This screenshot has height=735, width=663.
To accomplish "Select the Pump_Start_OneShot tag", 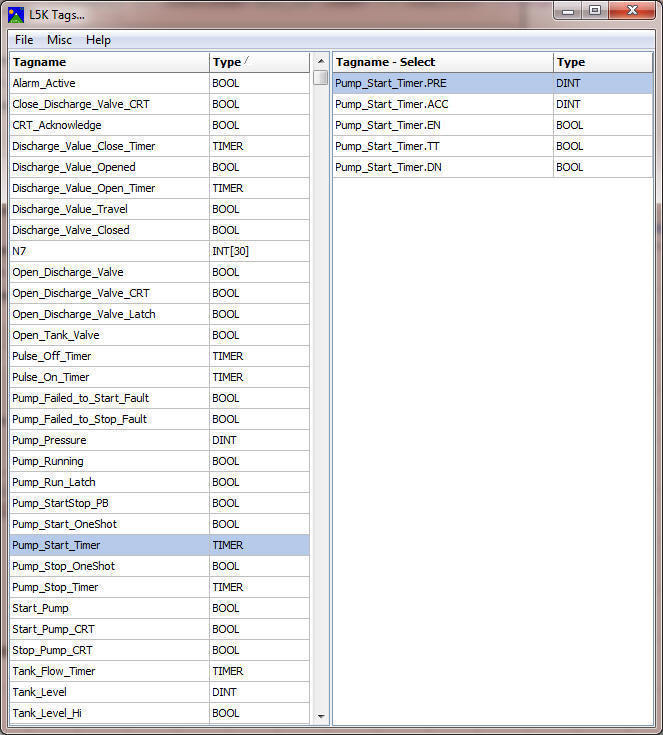I will tap(159, 524).
